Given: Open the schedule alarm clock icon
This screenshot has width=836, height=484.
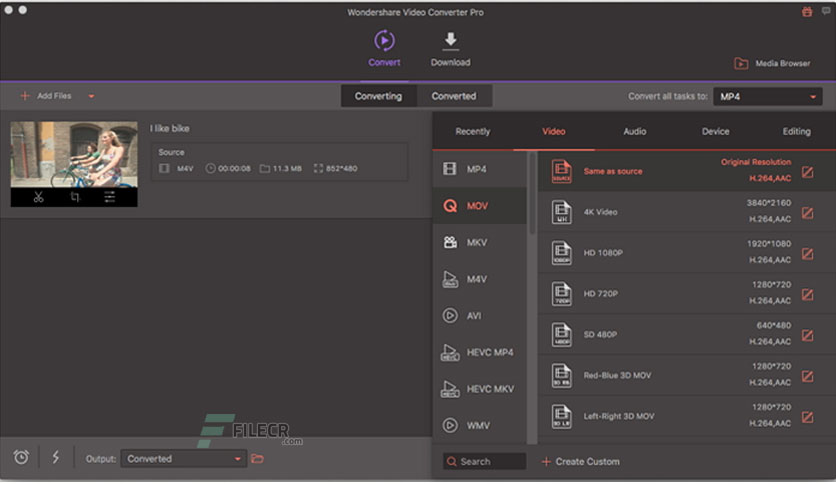Looking at the screenshot, I should click(x=21, y=457).
